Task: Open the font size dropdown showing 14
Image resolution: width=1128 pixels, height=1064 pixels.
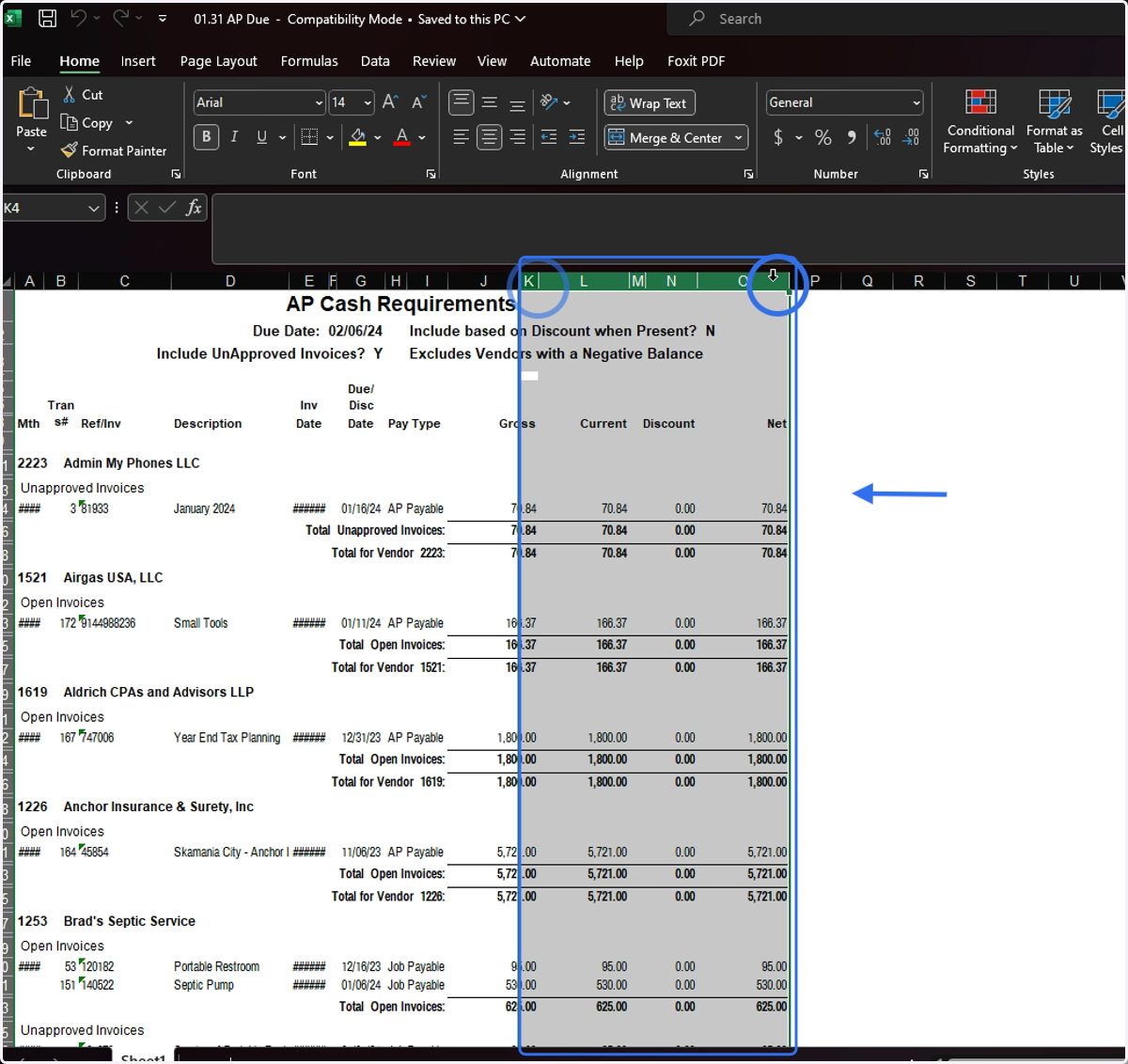Action: pyautogui.click(x=368, y=102)
